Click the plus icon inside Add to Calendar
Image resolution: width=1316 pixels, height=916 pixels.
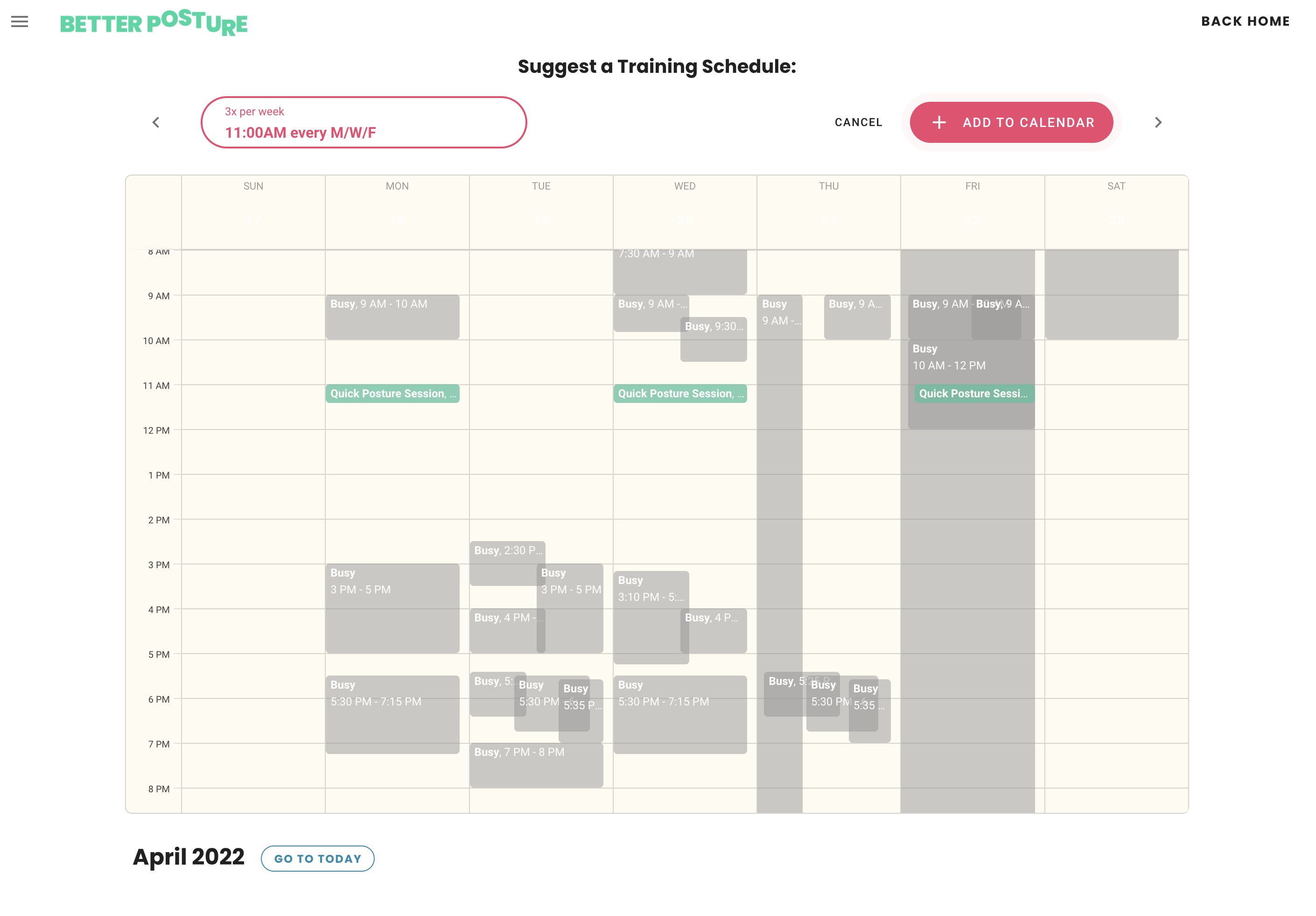(x=938, y=122)
